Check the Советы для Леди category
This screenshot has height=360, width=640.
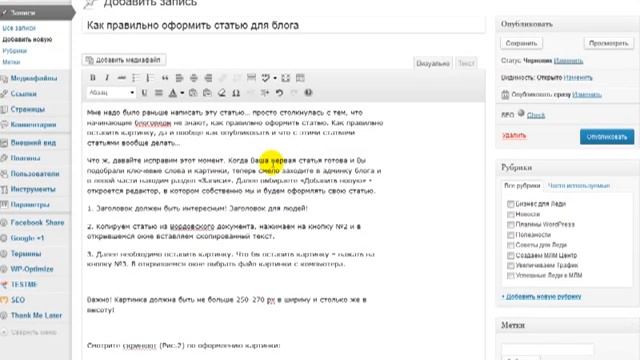510,245
